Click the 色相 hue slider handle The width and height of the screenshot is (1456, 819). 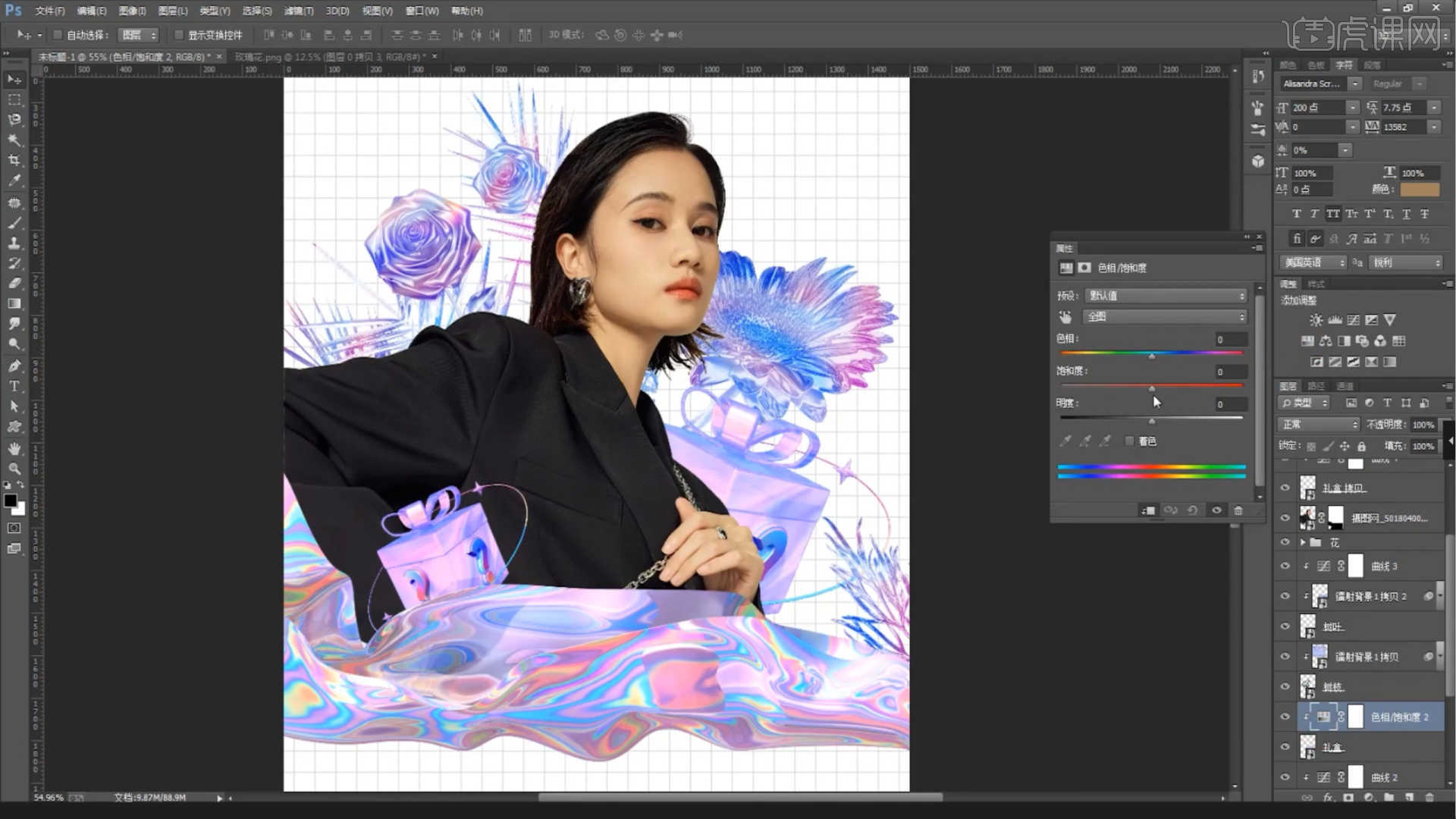1152,356
